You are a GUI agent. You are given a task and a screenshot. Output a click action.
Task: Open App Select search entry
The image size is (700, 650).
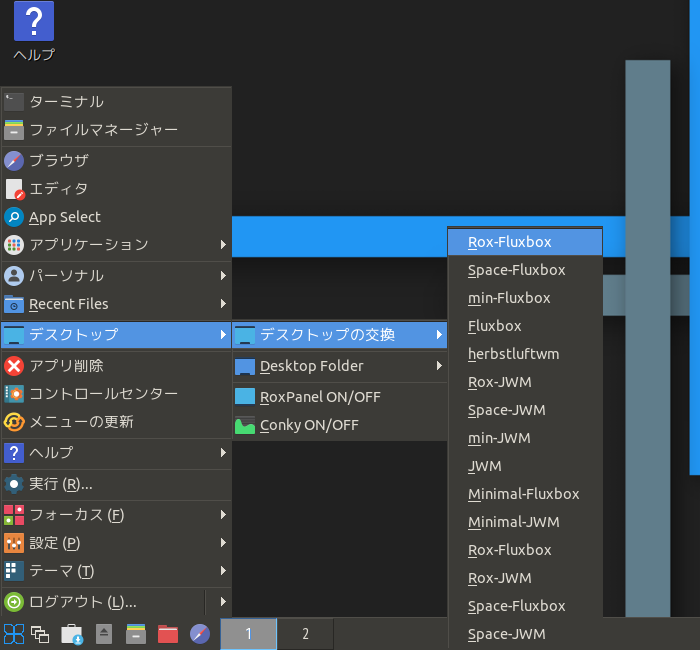[x=116, y=217]
